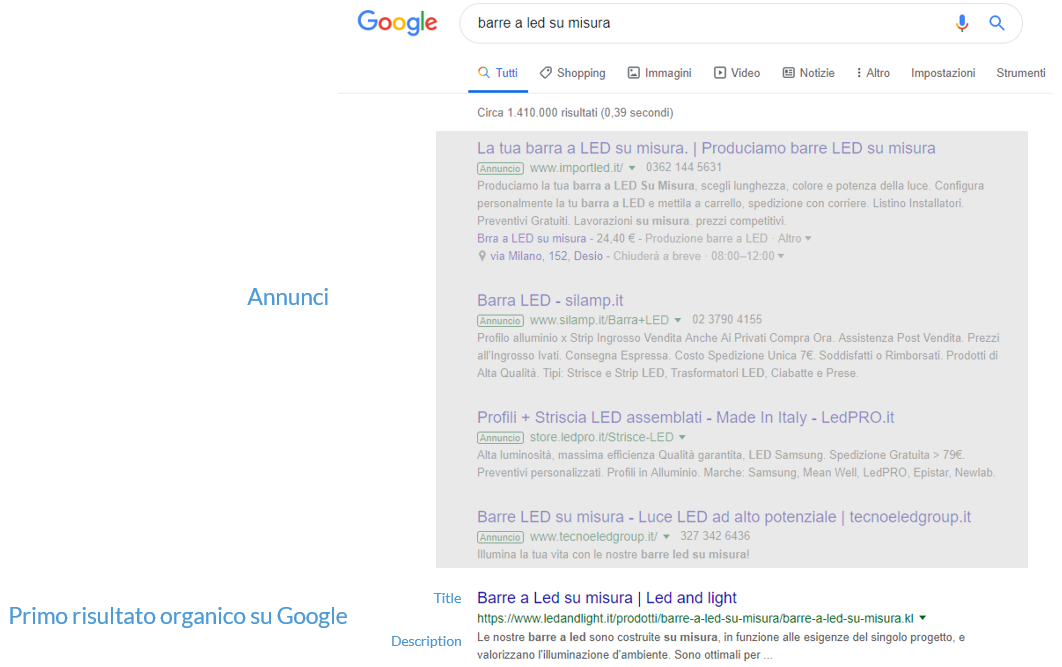The image size is (1062, 667).
Task: Open the Google logo homepage
Action: point(398,24)
